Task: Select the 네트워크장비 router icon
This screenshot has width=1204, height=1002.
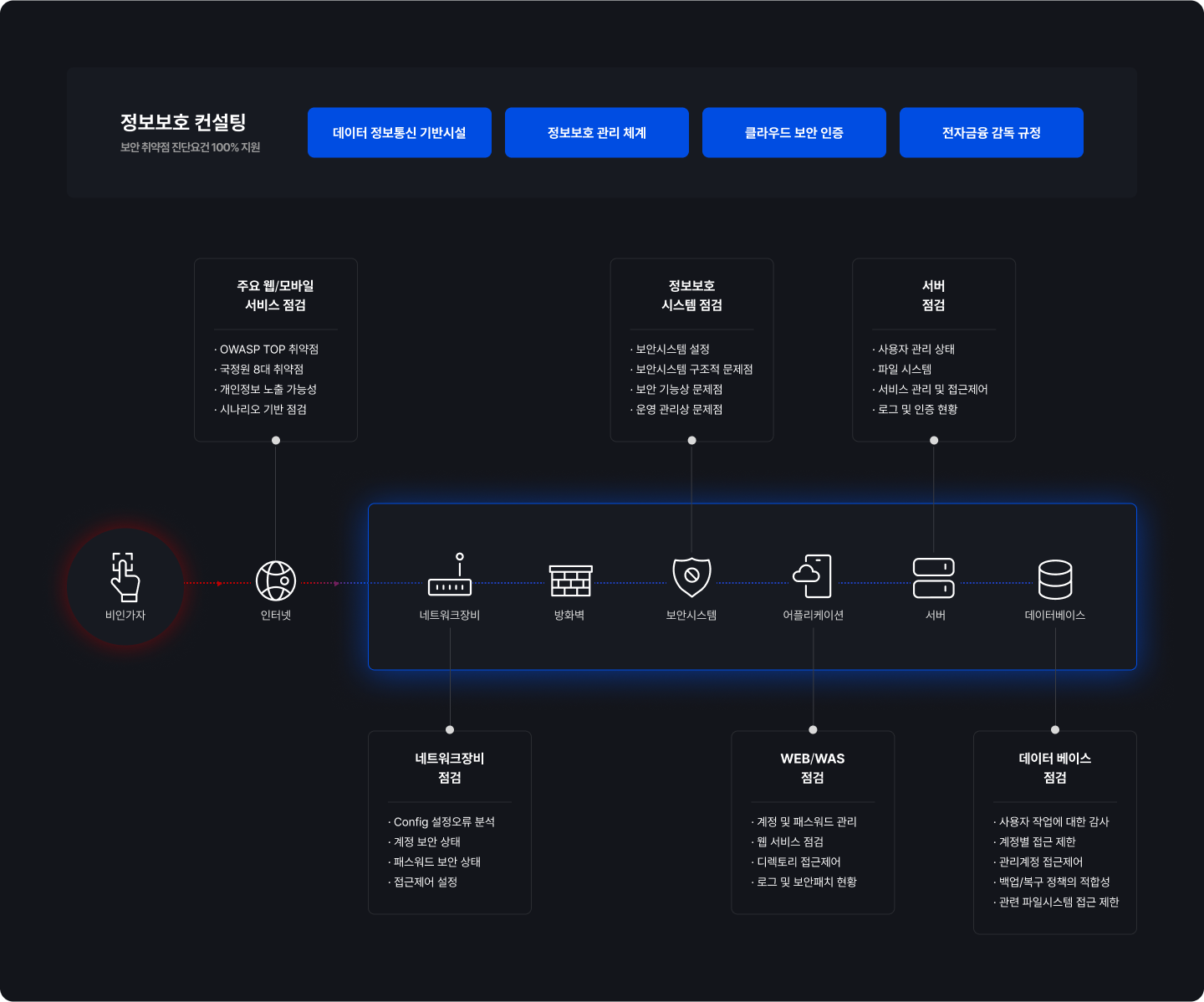Action: (x=450, y=576)
